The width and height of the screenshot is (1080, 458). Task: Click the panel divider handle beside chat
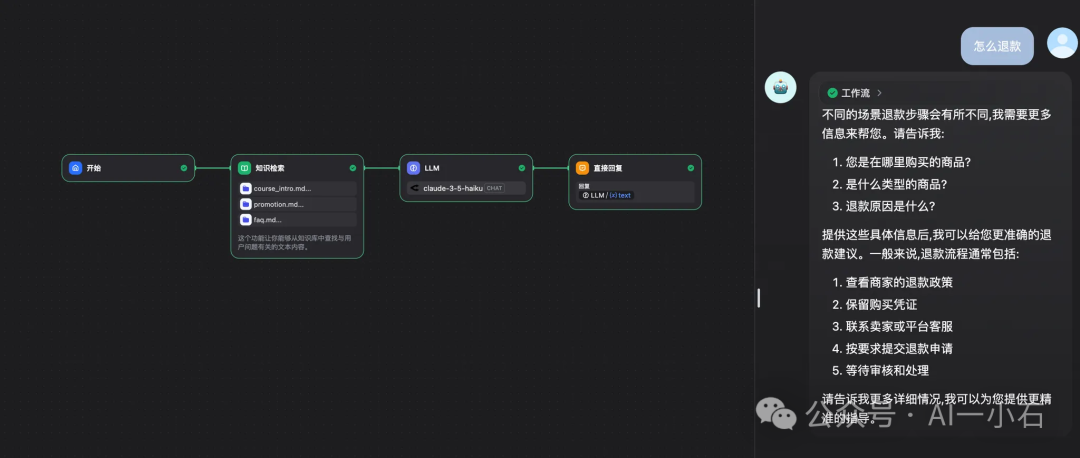[x=759, y=298]
